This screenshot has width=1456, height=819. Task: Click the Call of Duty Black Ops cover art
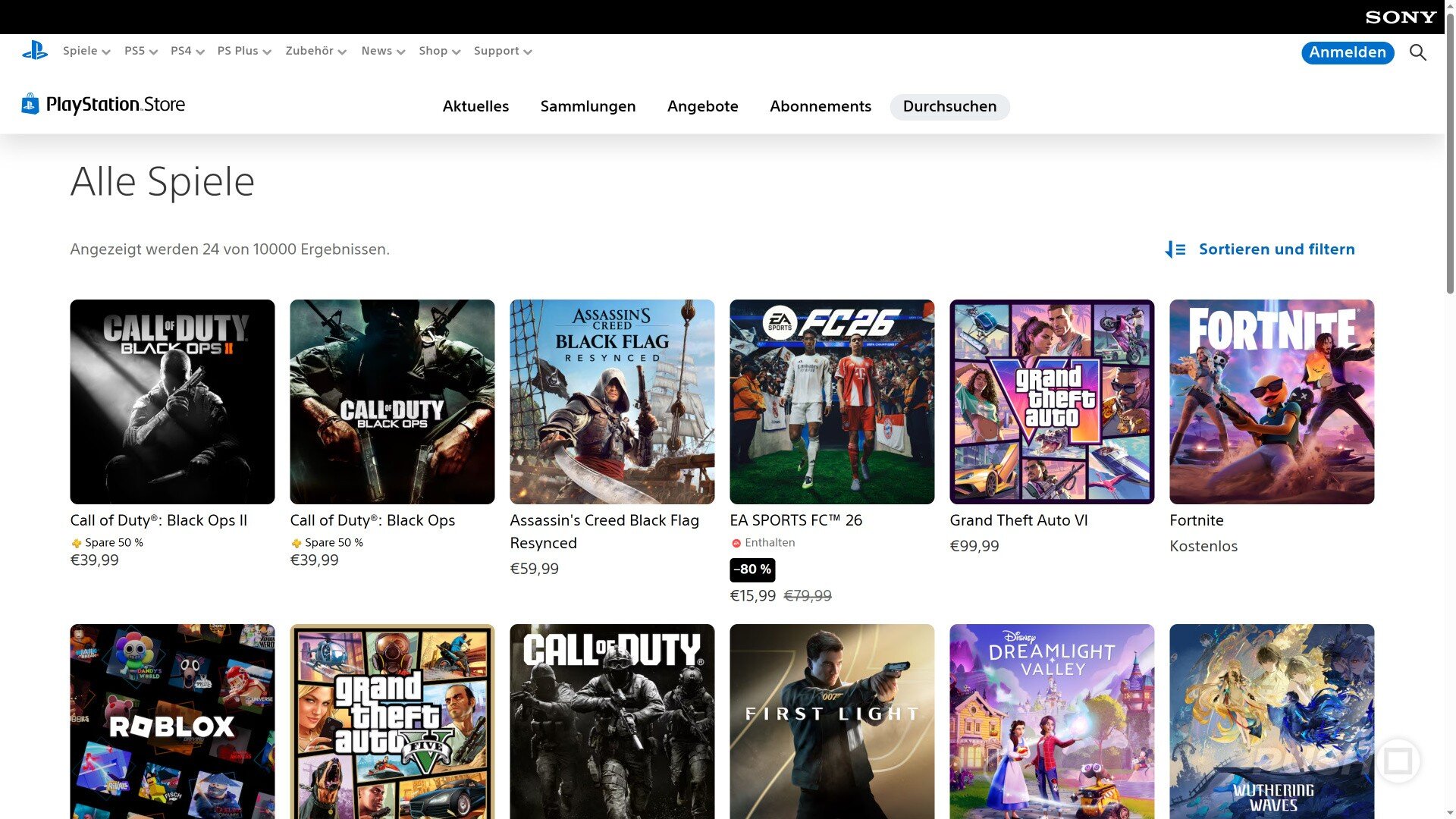click(392, 402)
